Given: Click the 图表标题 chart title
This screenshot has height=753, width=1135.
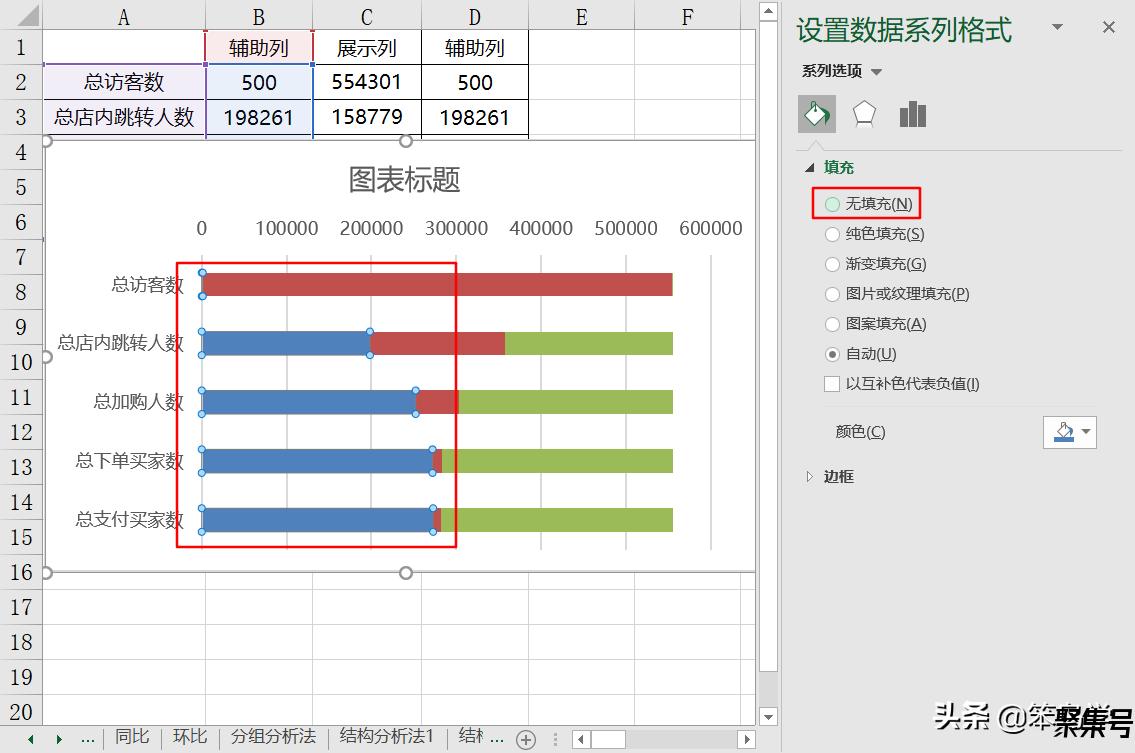Looking at the screenshot, I should tap(404, 180).
